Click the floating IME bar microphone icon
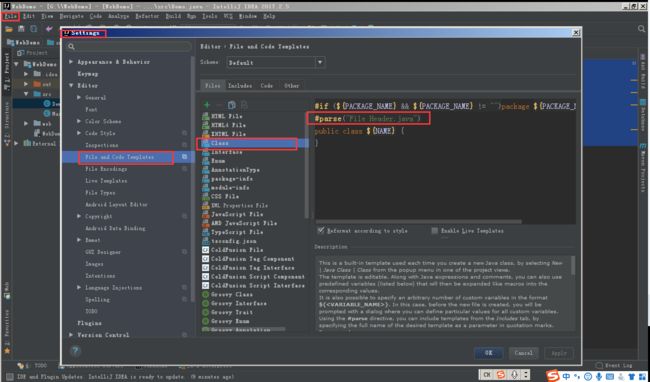 [514, 375]
